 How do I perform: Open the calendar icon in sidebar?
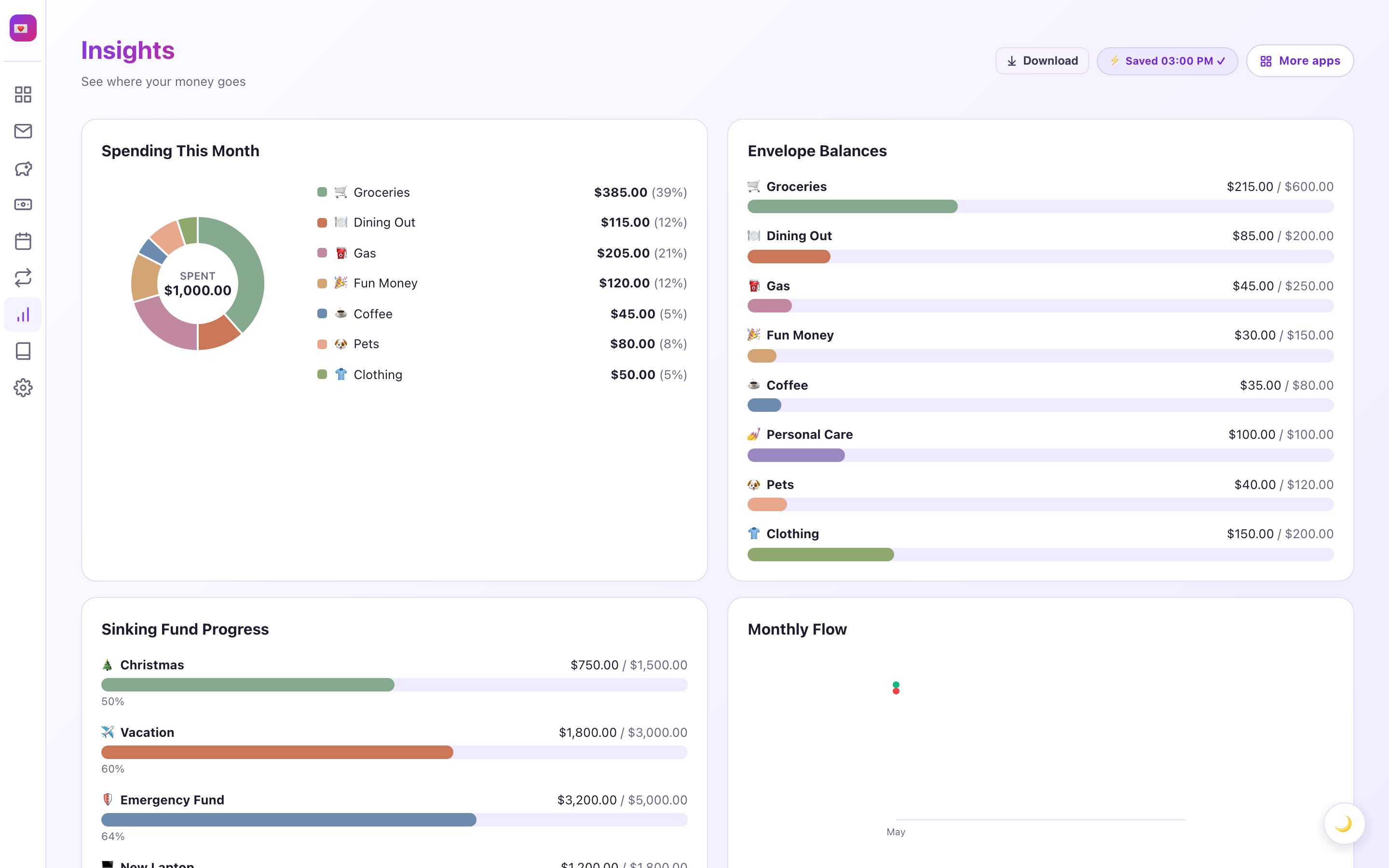click(23, 241)
